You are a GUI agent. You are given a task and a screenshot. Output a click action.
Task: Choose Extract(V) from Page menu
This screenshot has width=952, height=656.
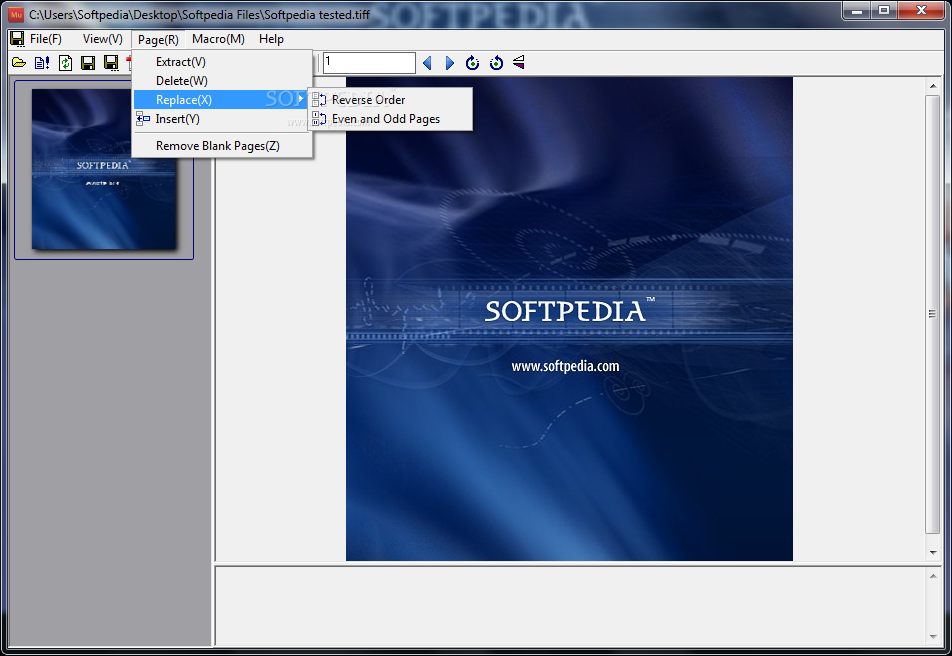(222, 62)
